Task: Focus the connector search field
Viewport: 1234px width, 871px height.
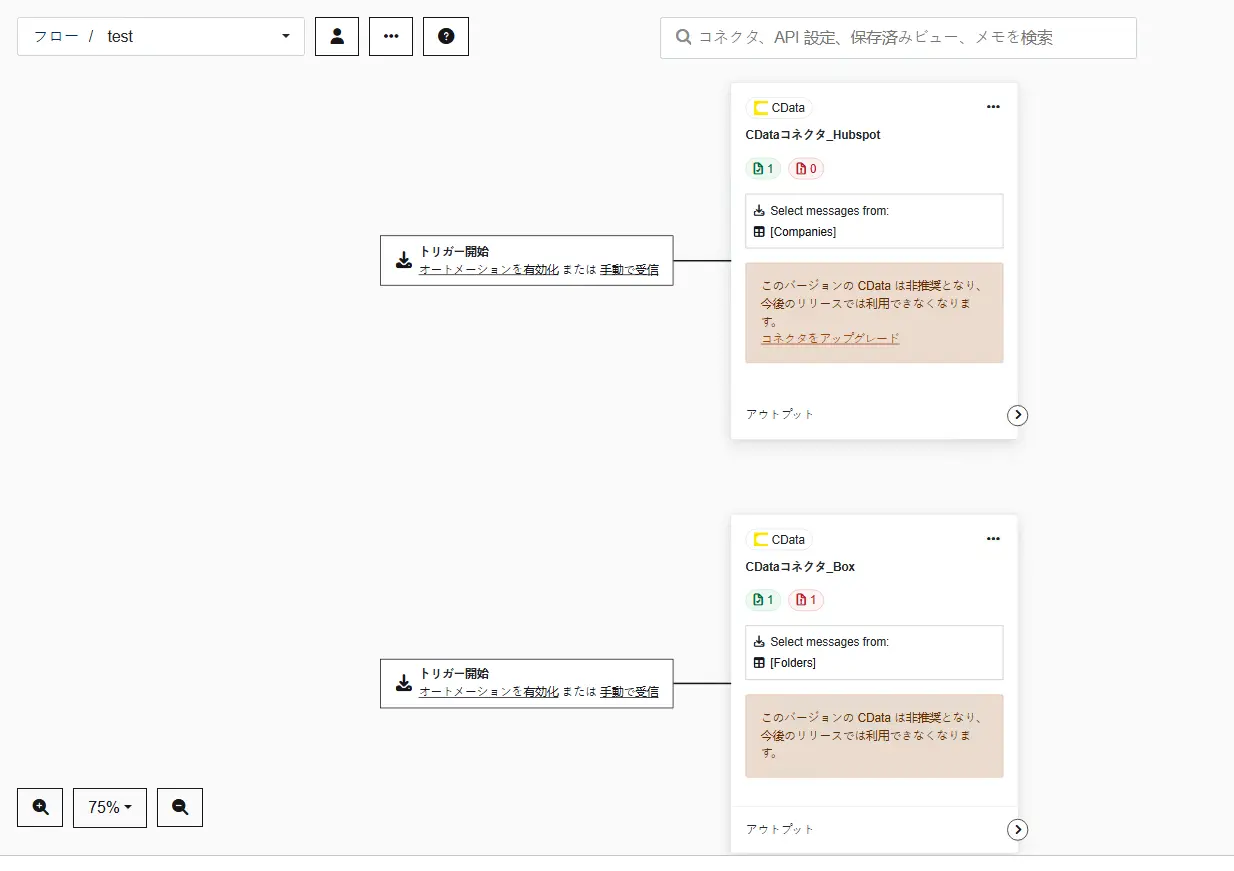Action: (x=898, y=38)
